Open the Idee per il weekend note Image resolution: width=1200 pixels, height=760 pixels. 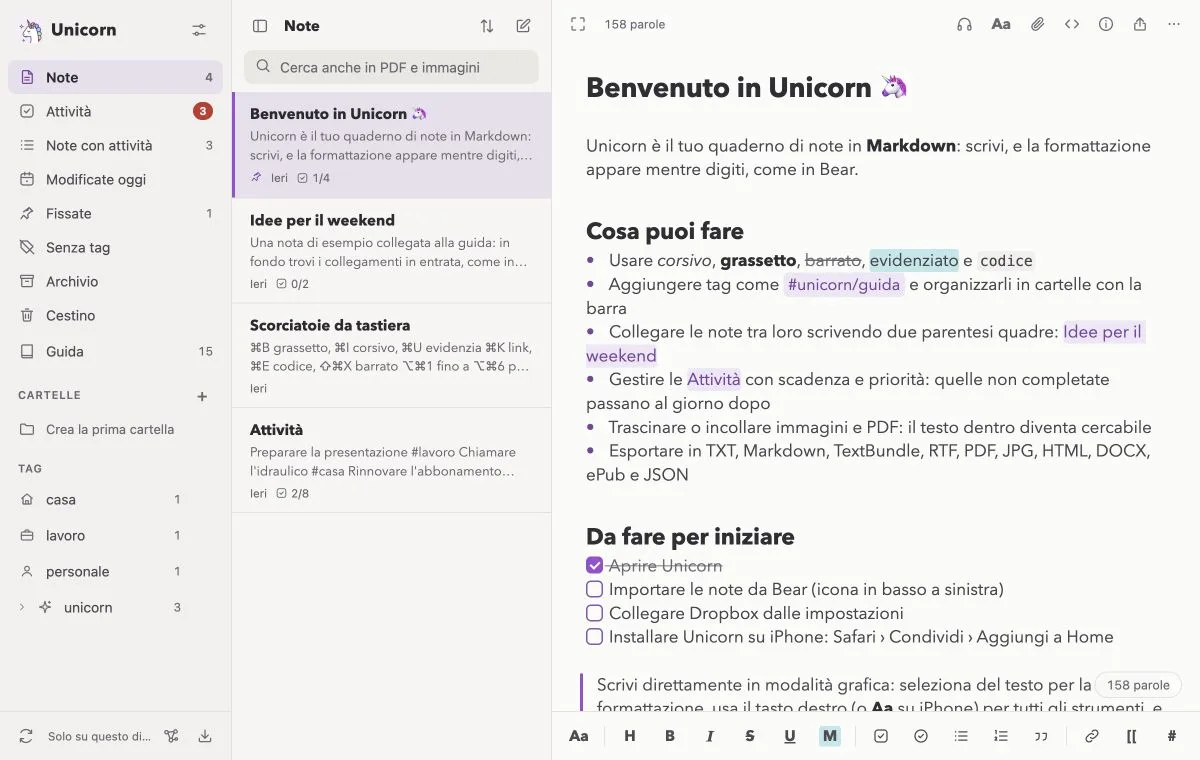point(391,251)
